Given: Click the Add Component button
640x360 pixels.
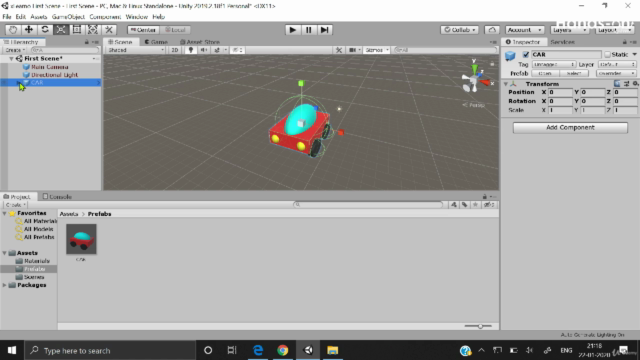Looking at the screenshot, I should point(570,128).
